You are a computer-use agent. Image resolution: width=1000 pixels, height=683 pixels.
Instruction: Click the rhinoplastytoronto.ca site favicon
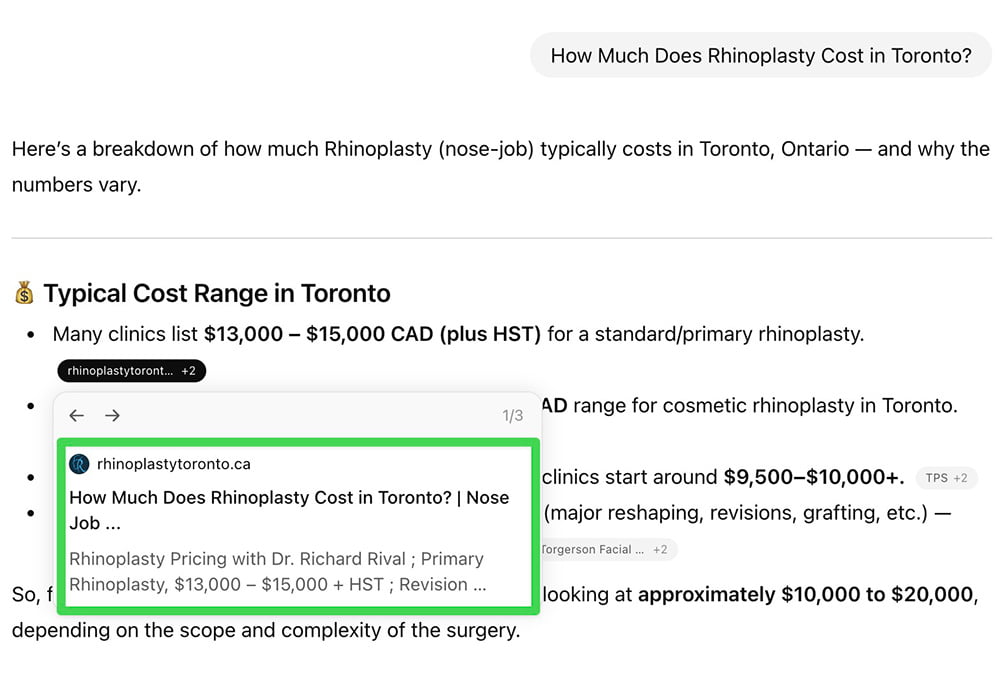[x=79, y=464]
